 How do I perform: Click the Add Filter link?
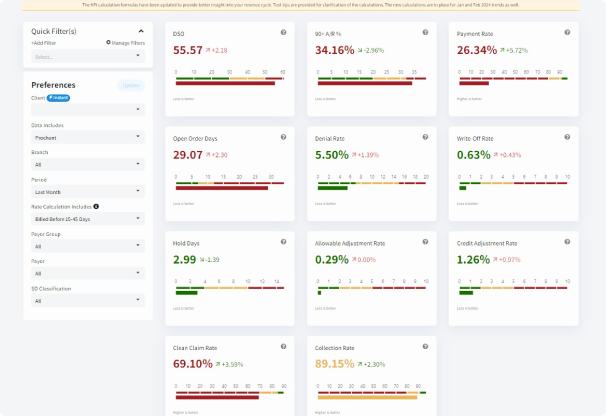click(43, 44)
